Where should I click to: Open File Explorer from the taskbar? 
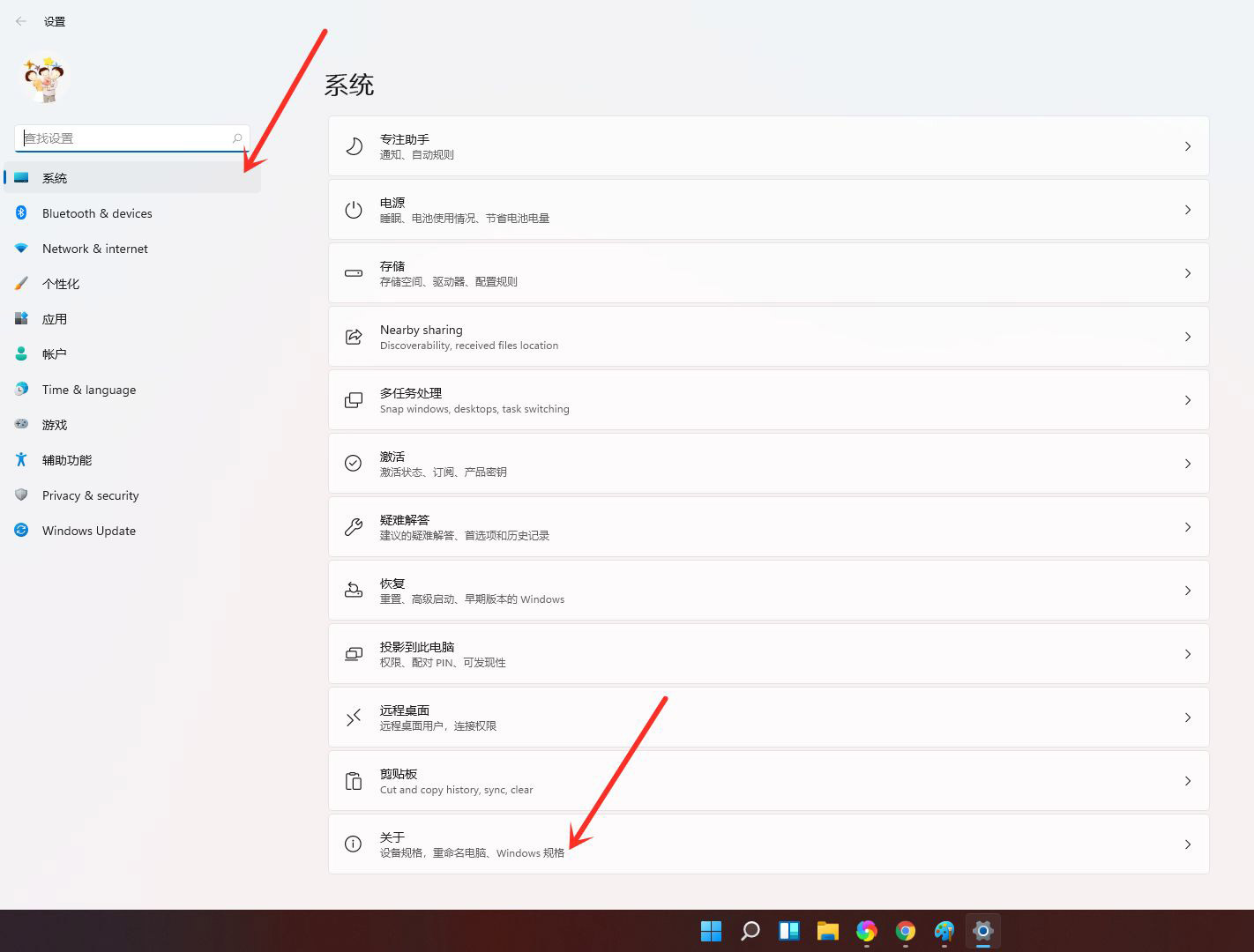(x=827, y=931)
